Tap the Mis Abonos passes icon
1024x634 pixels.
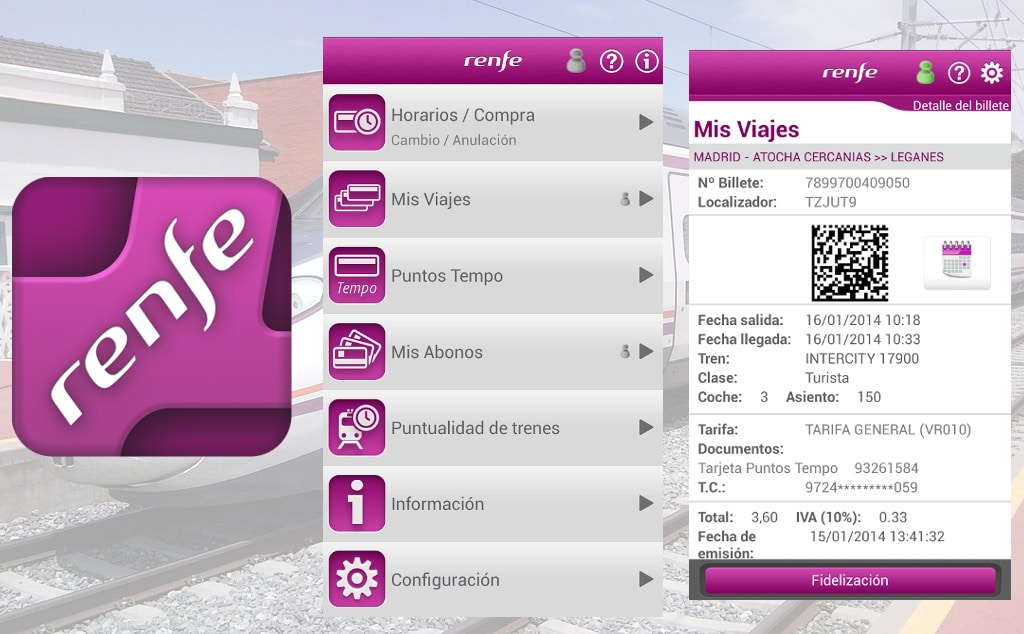[357, 351]
